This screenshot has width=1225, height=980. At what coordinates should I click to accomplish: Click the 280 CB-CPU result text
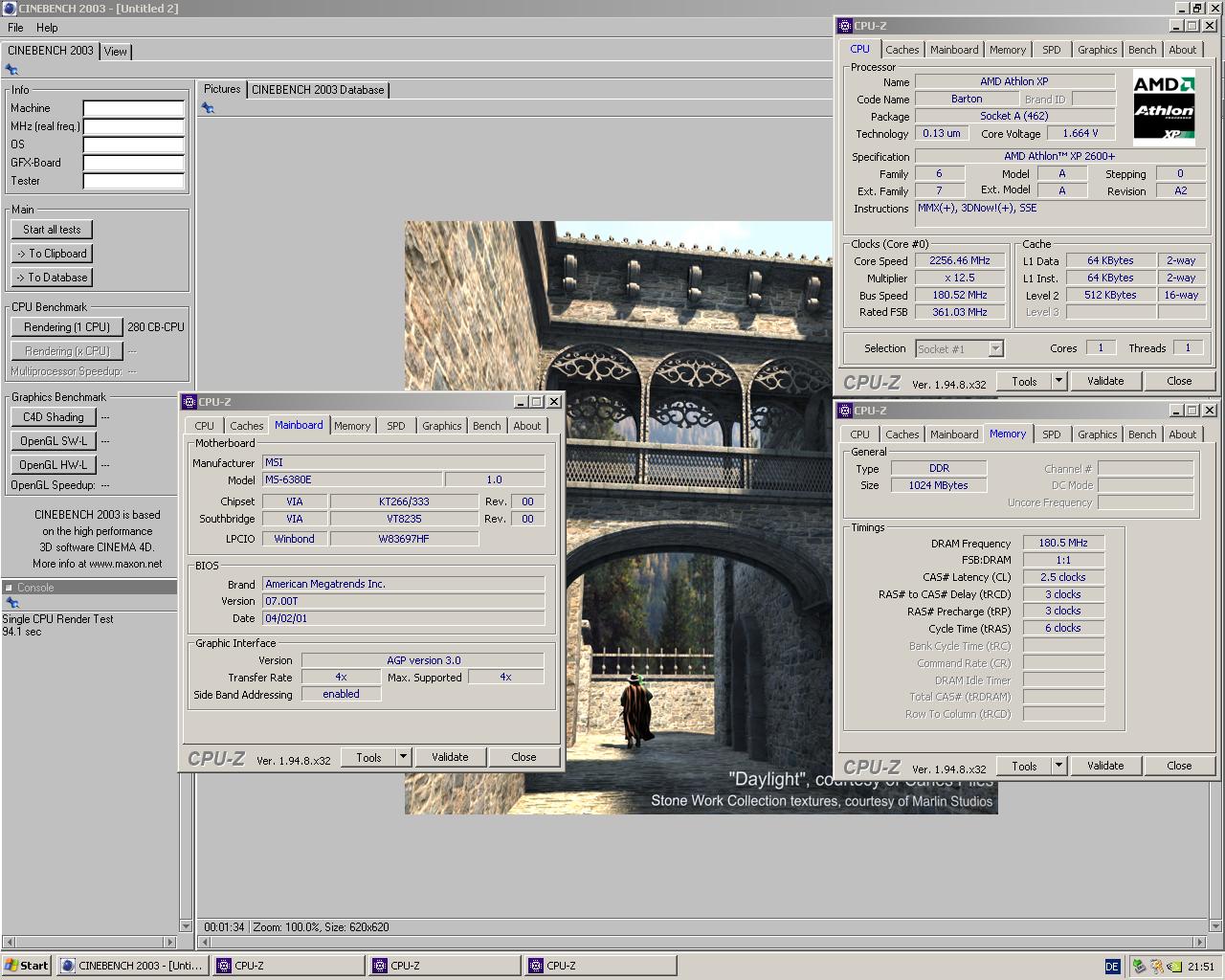pos(156,327)
